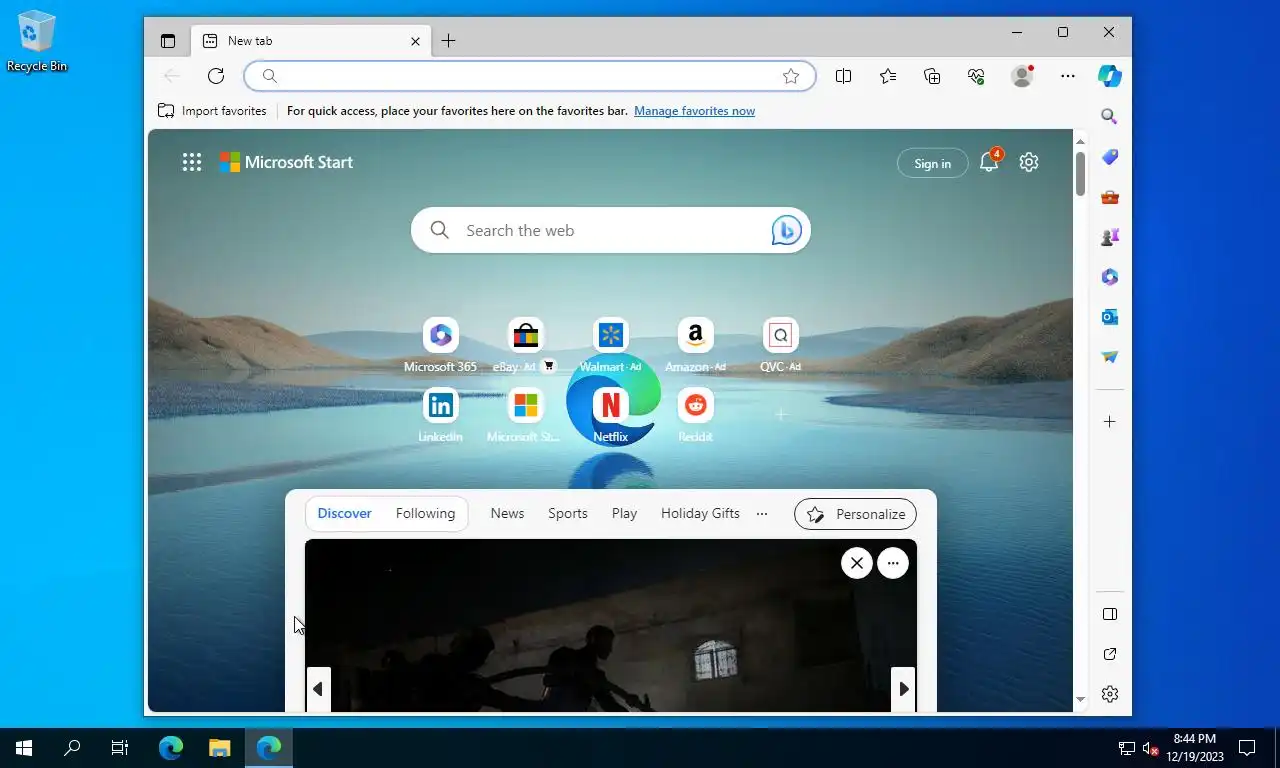This screenshot has width=1280, height=768.
Task: Open Microsoft 365 quick link tile
Action: [440, 346]
